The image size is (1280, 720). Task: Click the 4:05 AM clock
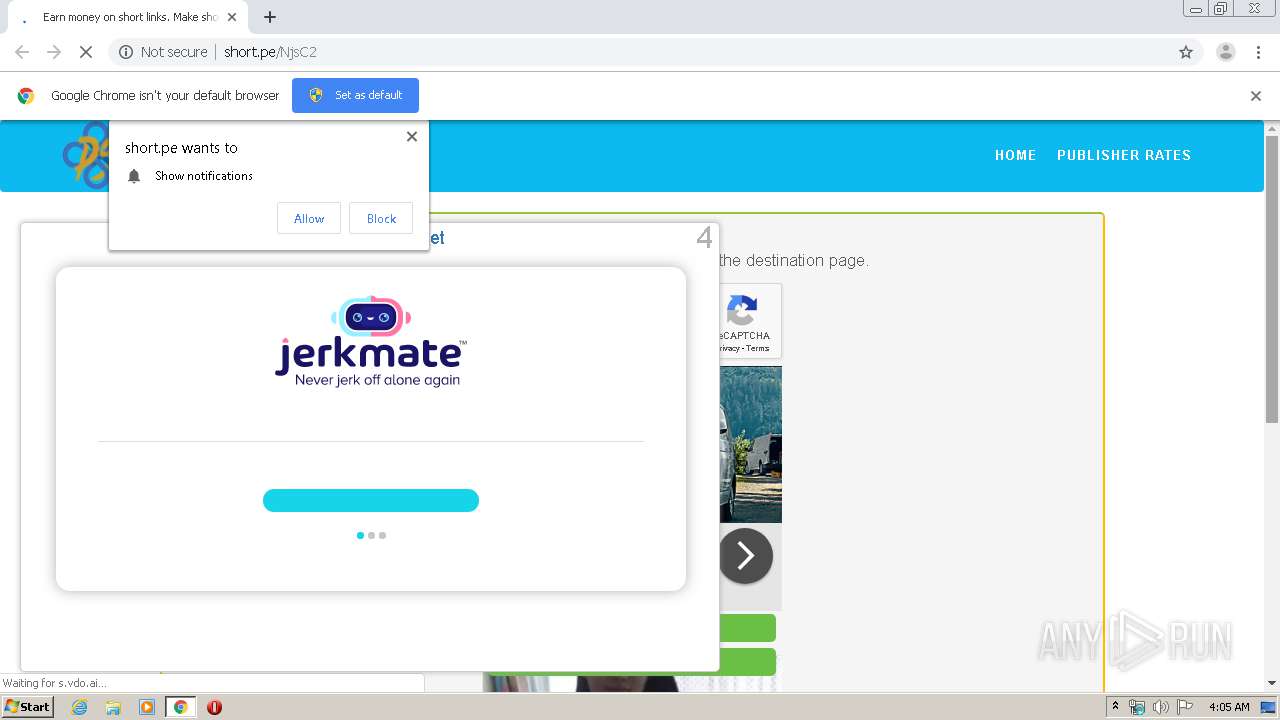[1229, 707]
